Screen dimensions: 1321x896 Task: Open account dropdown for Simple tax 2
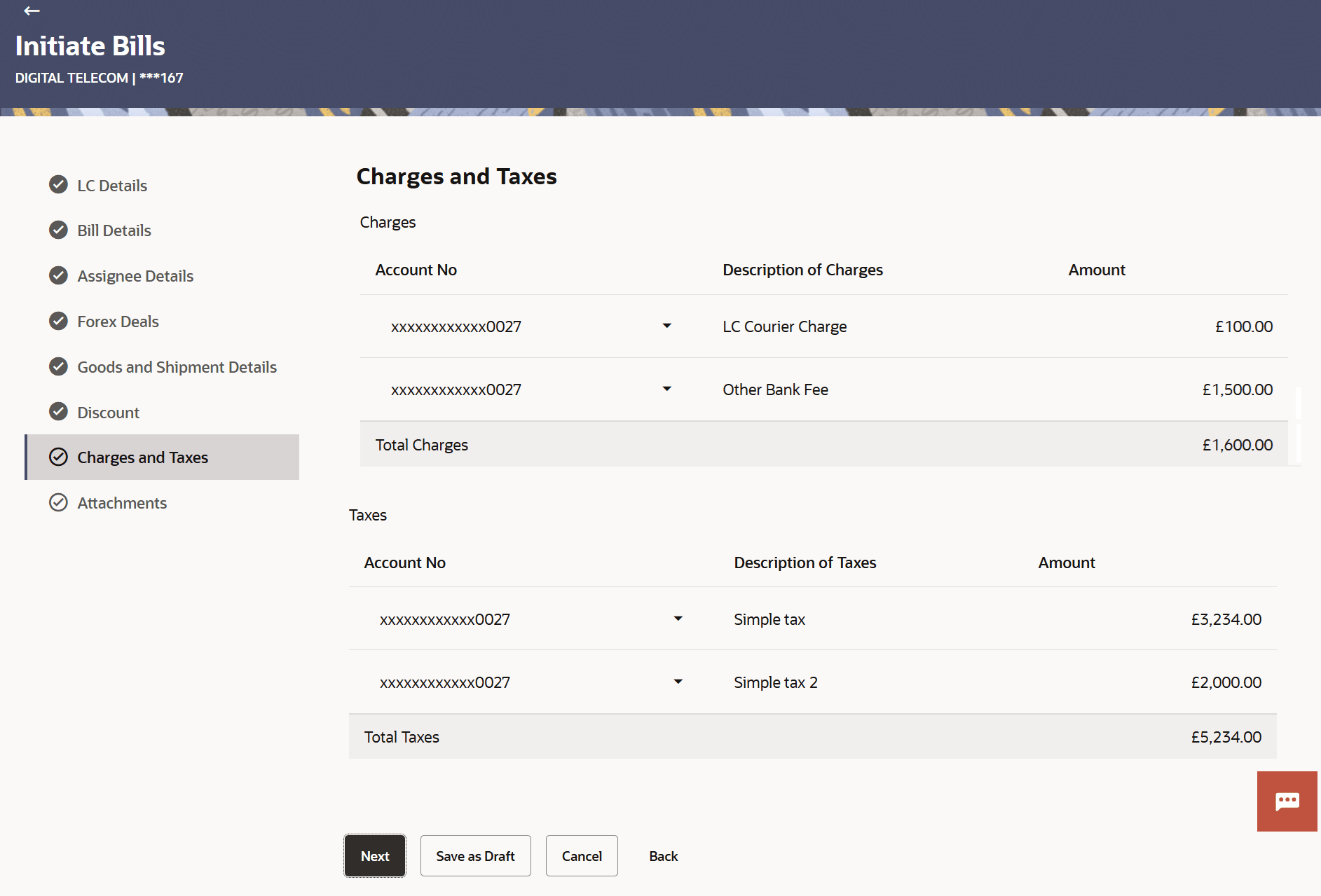(x=678, y=682)
